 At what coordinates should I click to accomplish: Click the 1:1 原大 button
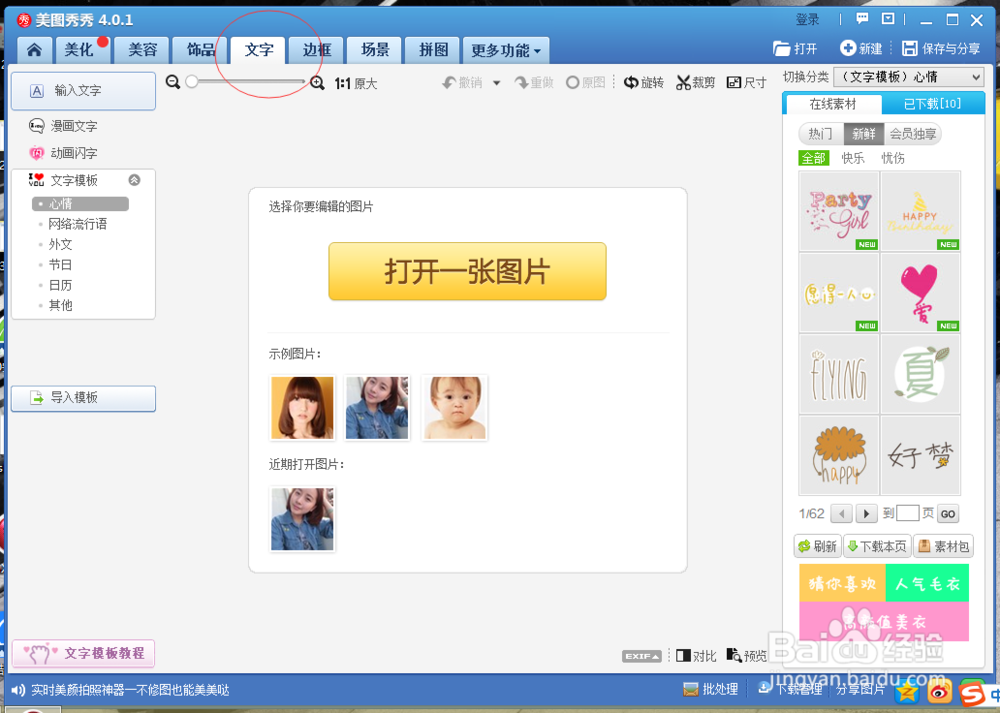(x=356, y=84)
